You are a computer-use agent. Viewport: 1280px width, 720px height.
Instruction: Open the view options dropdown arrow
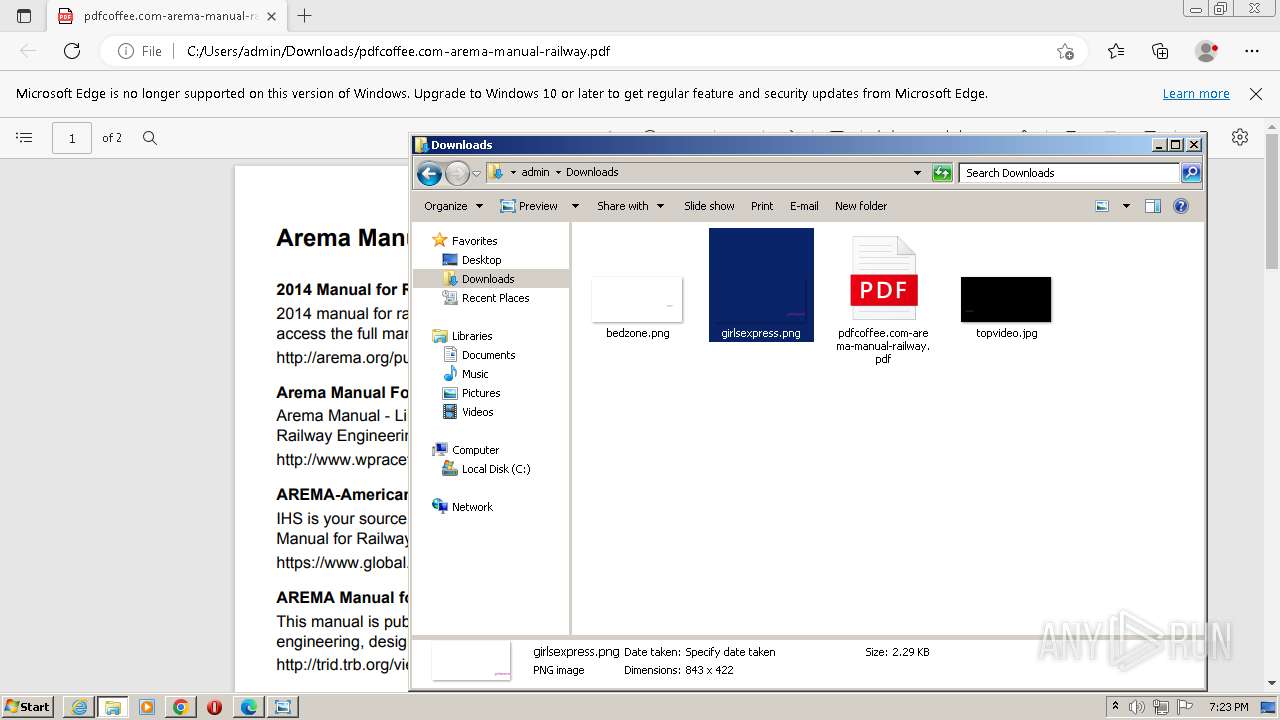point(1126,206)
